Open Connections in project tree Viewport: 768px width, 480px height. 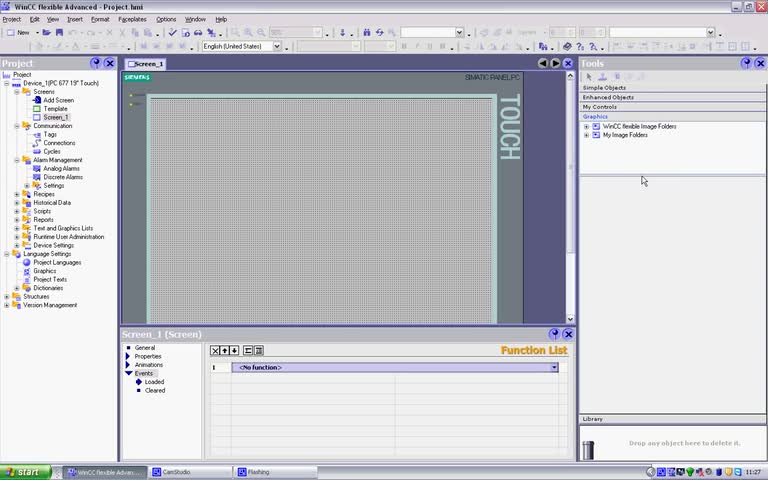tap(59, 143)
